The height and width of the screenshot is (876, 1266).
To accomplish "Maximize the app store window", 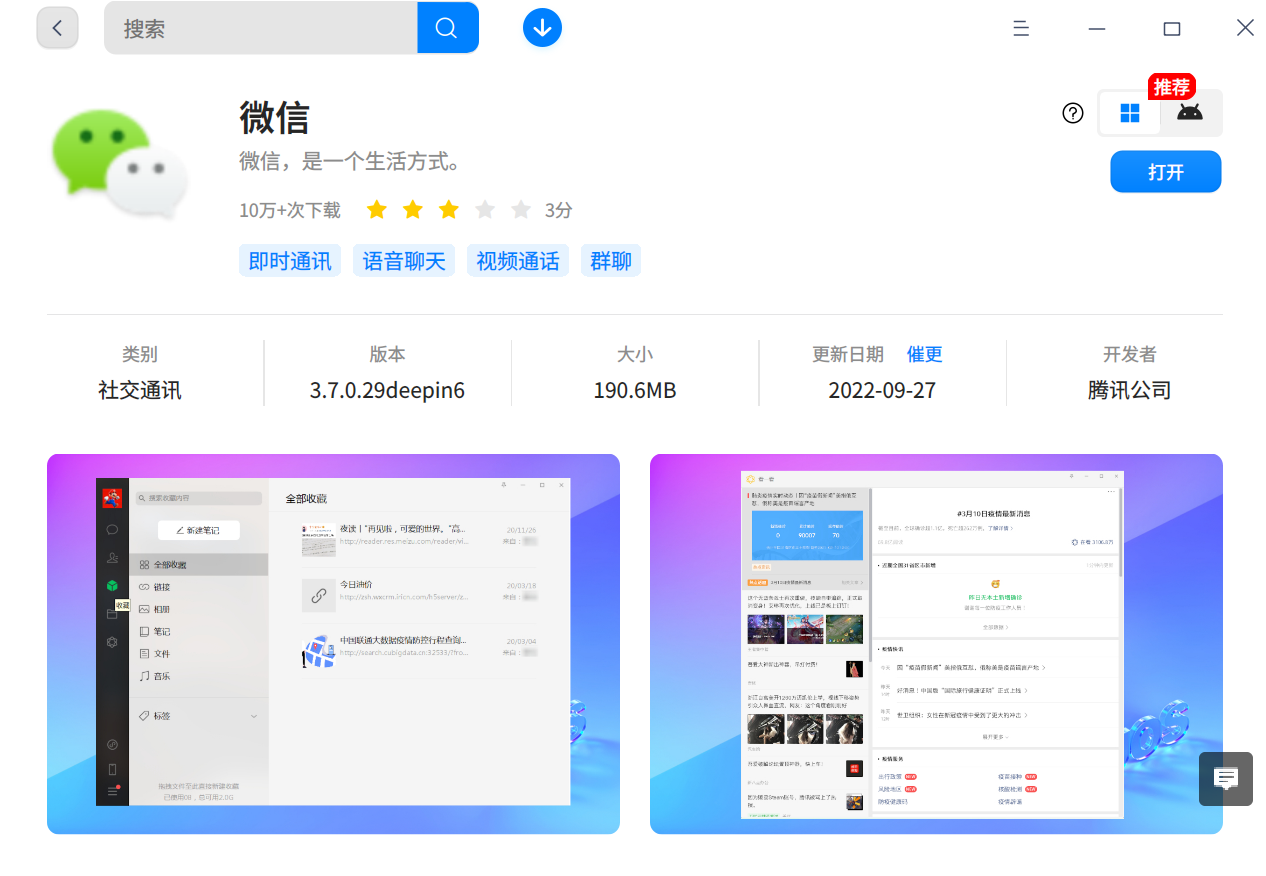I will [x=1171, y=28].
